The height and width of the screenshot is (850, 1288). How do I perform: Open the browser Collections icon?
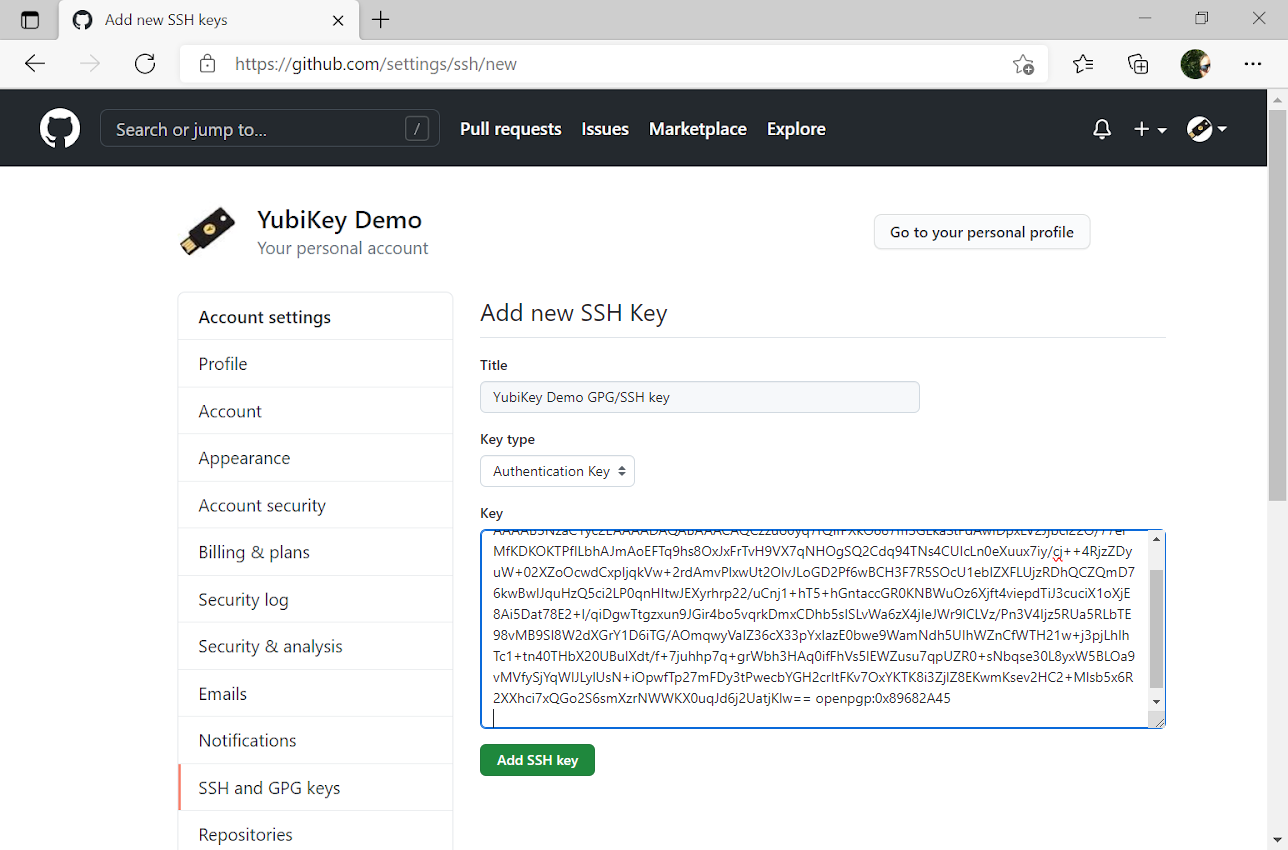[1138, 64]
